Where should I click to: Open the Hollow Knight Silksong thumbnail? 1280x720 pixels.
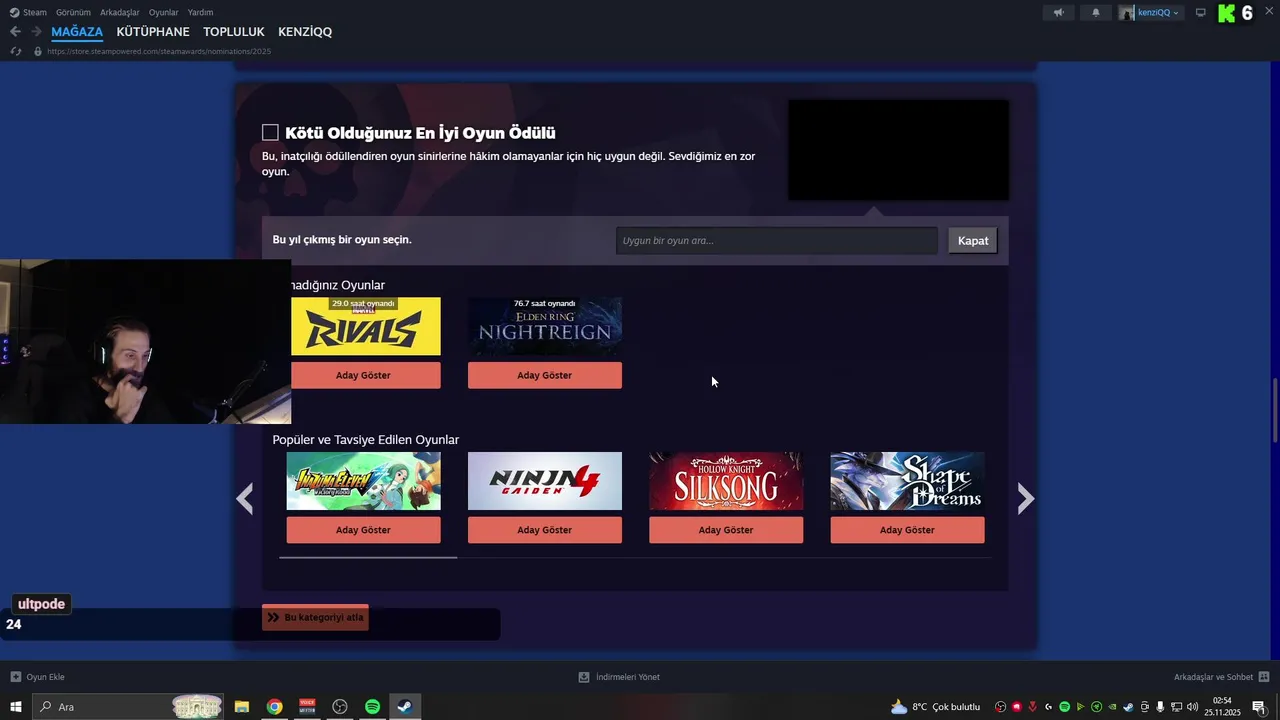(x=726, y=481)
